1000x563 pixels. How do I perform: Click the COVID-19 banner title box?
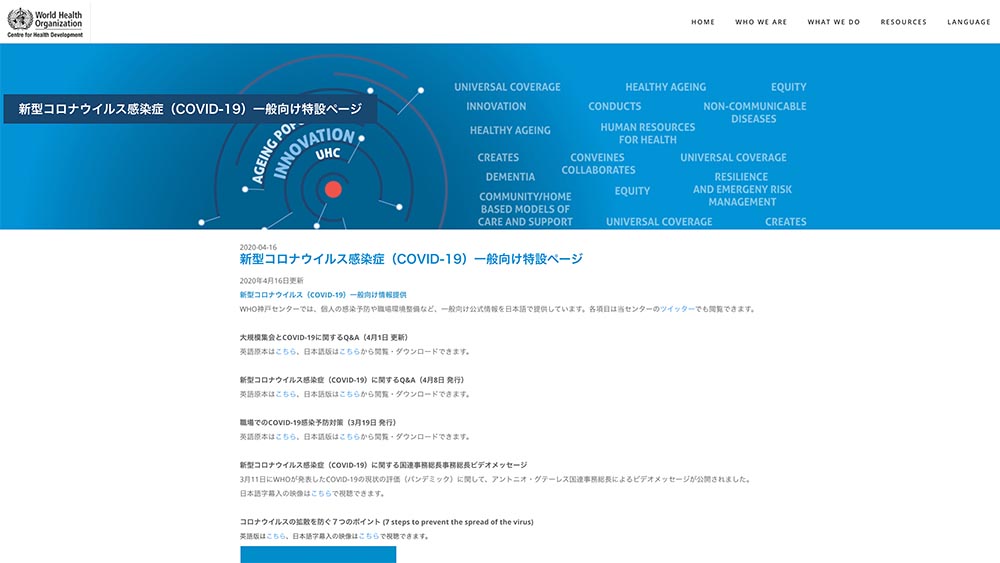pyautogui.click(x=190, y=109)
